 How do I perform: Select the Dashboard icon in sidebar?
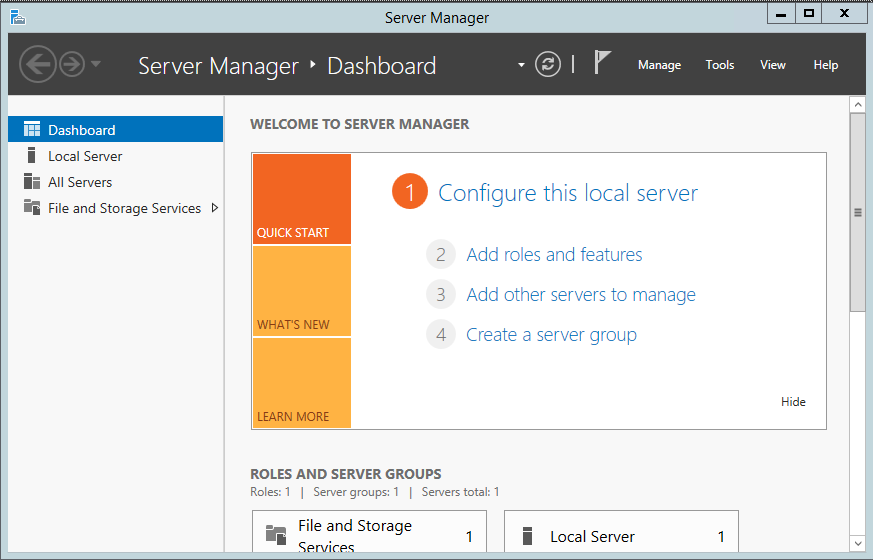pyautogui.click(x=32, y=130)
